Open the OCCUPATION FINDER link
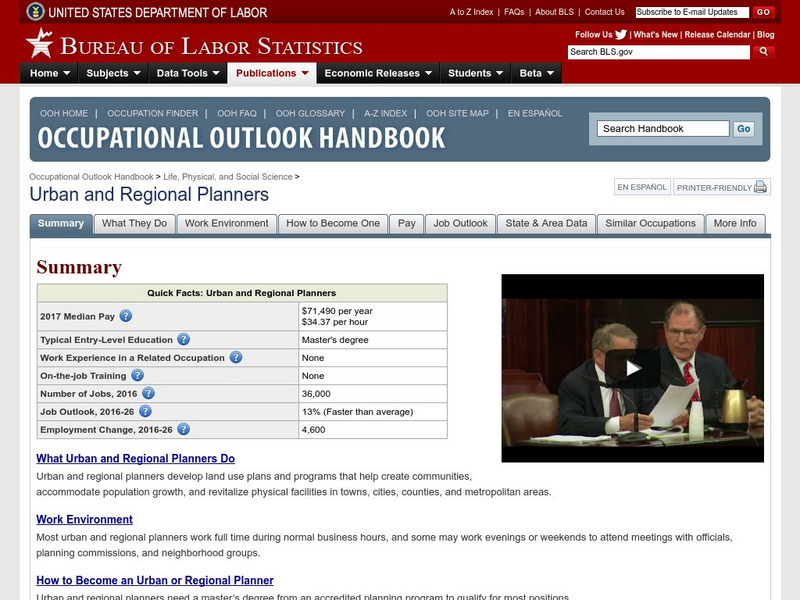The image size is (800, 600). point(153,113)
